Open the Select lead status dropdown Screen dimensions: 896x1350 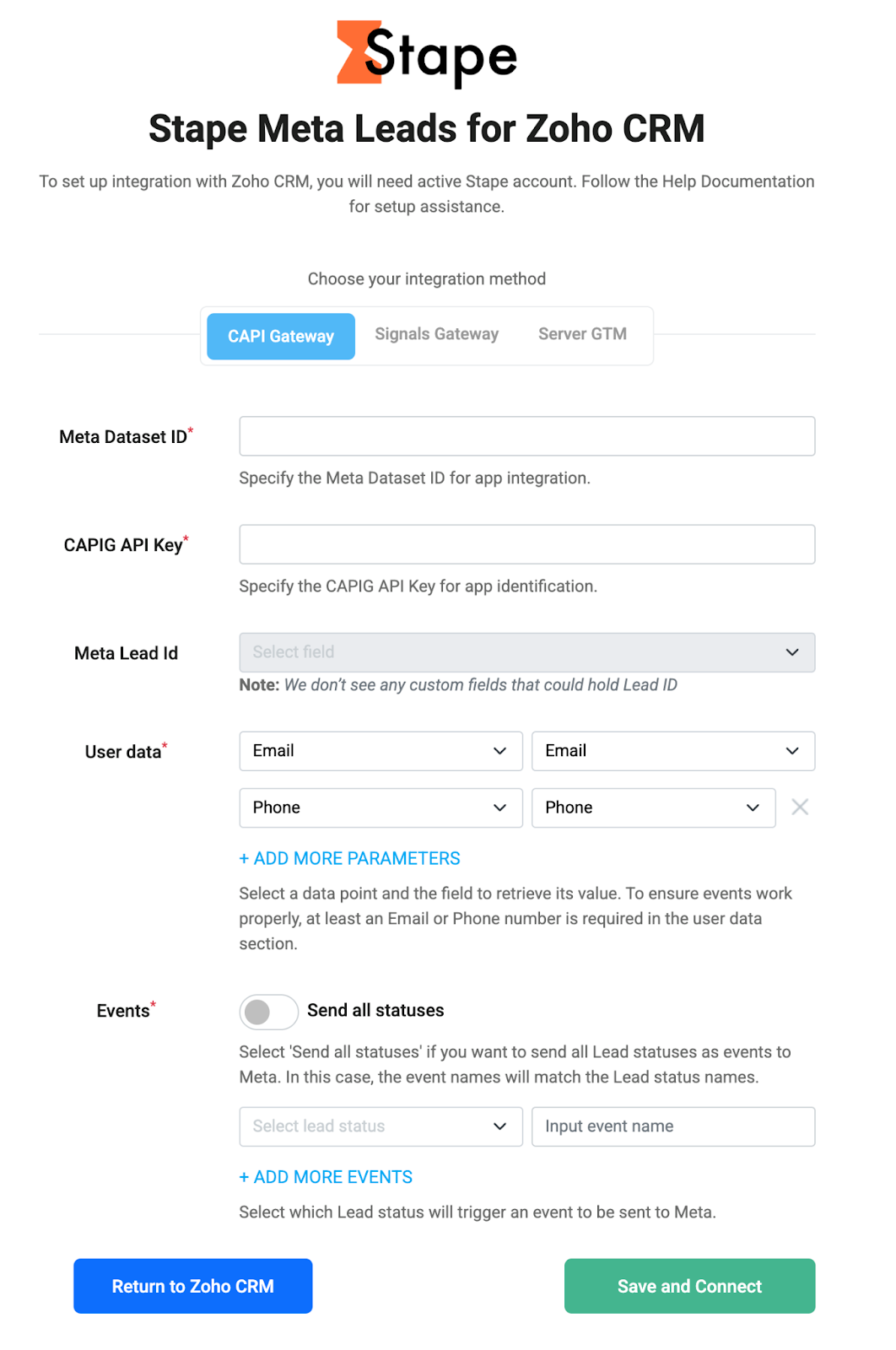tap(381, 1126)
